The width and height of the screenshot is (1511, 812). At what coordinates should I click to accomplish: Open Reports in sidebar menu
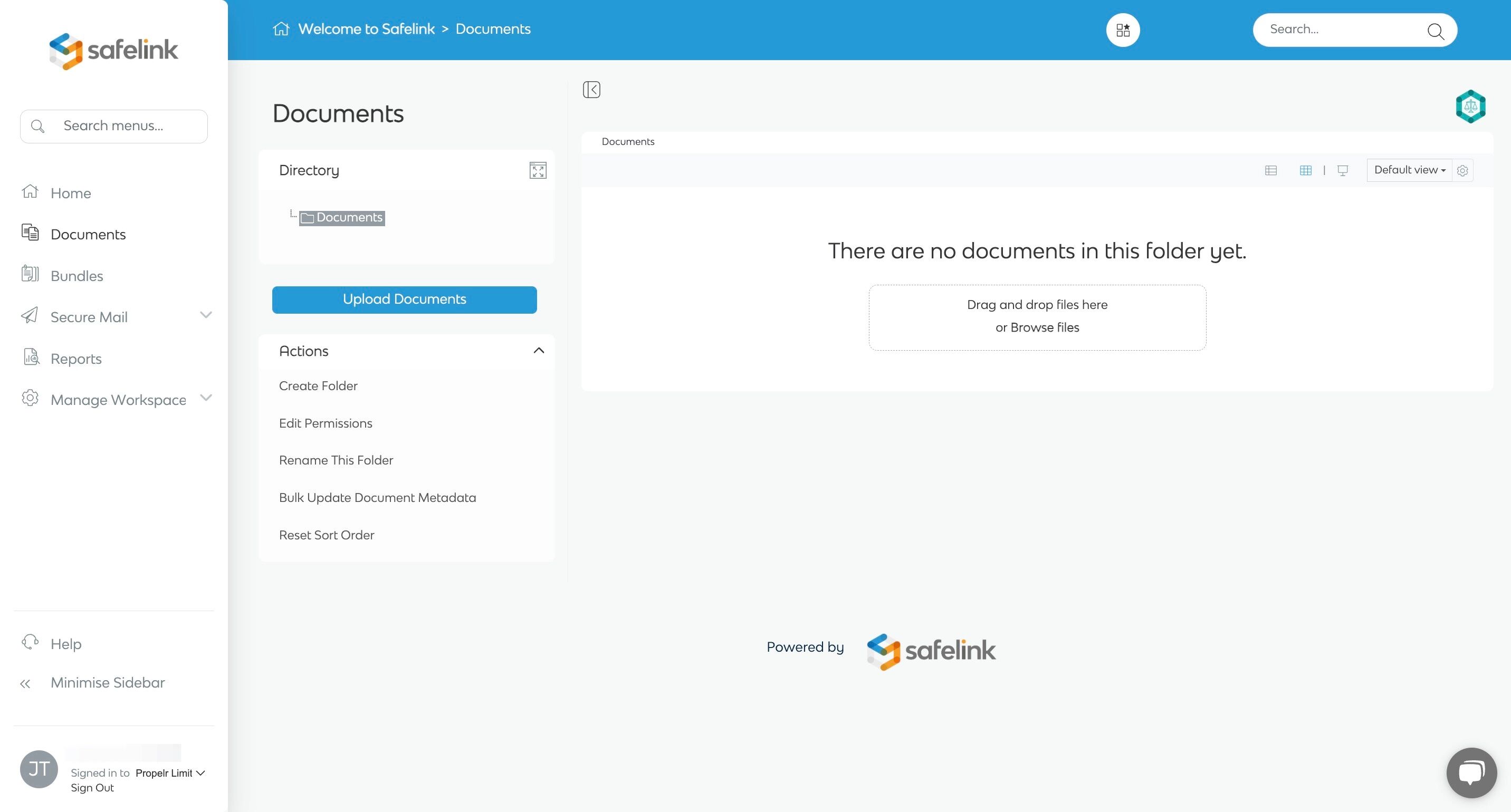pos(76,359)
